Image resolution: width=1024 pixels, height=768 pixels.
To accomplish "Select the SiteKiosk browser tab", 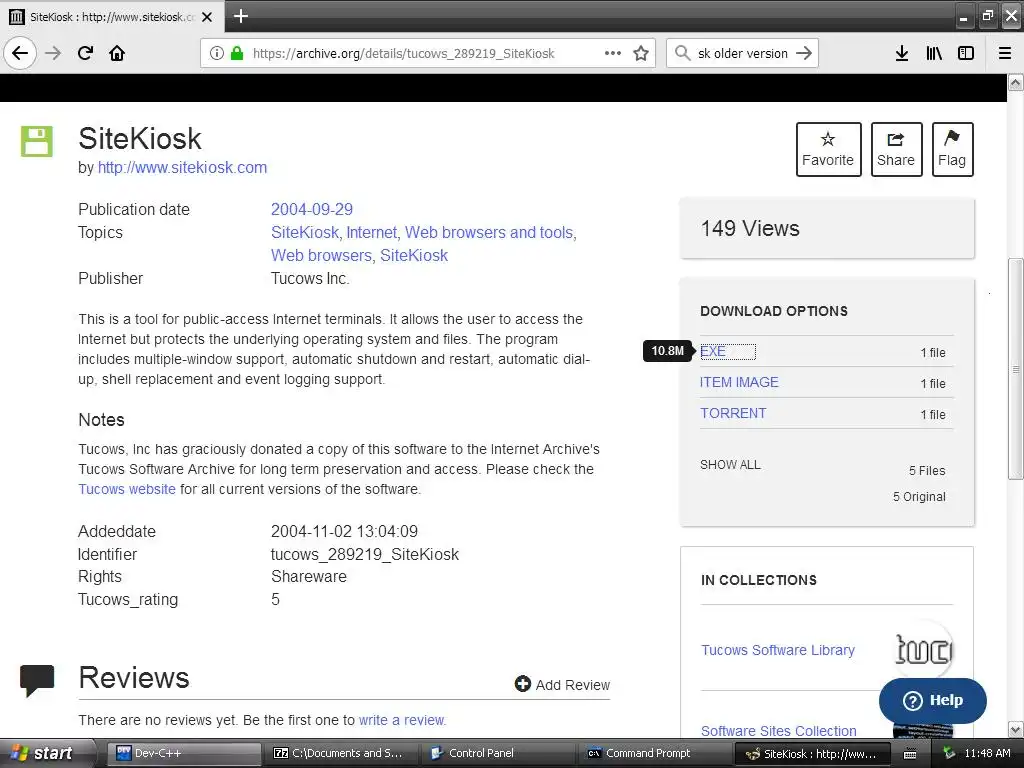I will point(111,17).
